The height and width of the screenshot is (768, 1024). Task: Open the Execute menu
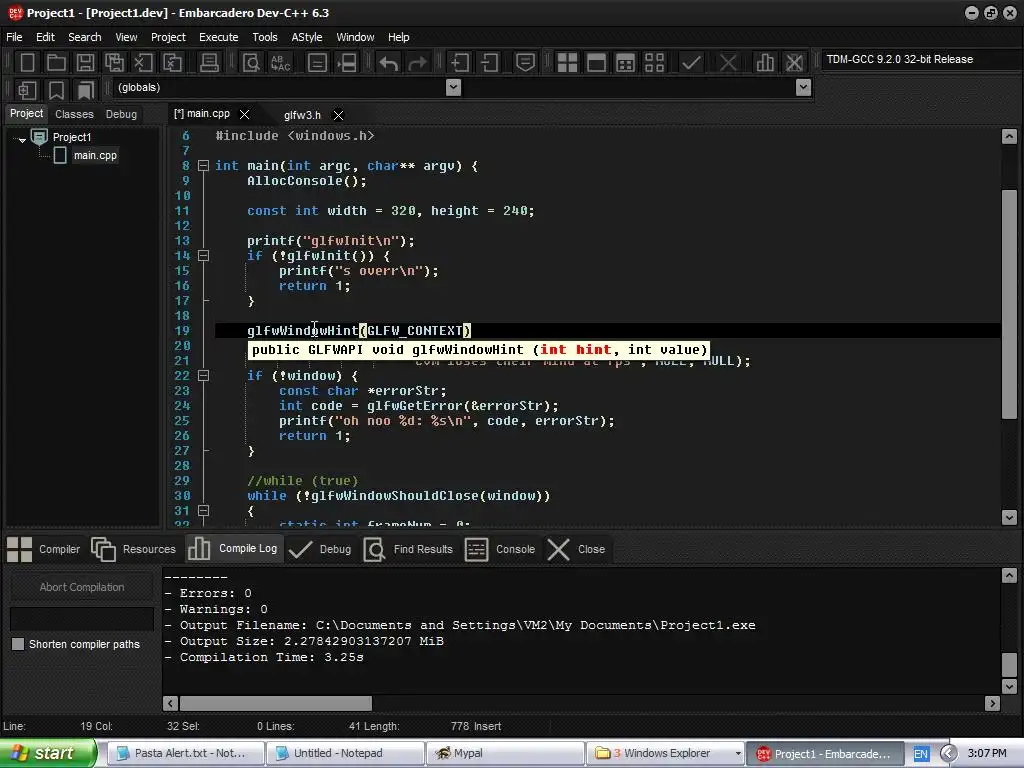[218, 37]
